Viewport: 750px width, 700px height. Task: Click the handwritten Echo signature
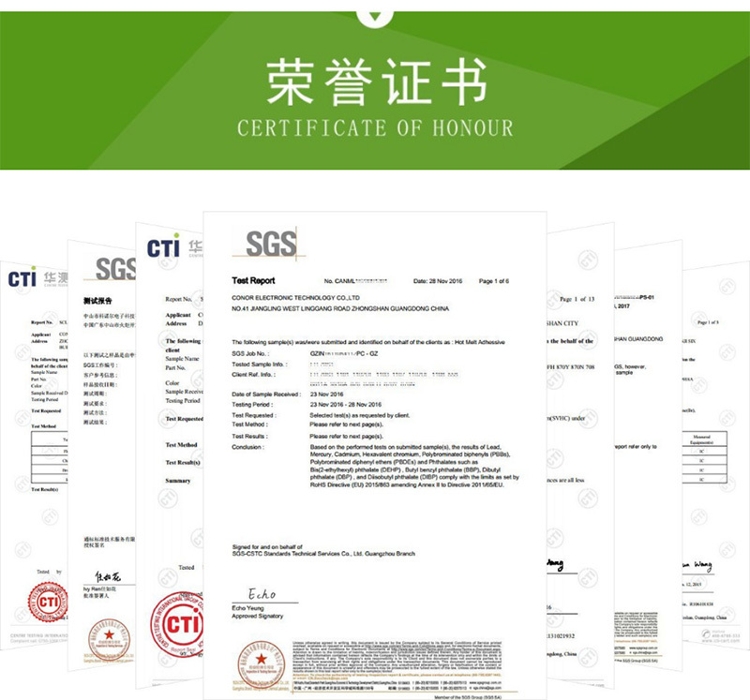tap(262, 594)
